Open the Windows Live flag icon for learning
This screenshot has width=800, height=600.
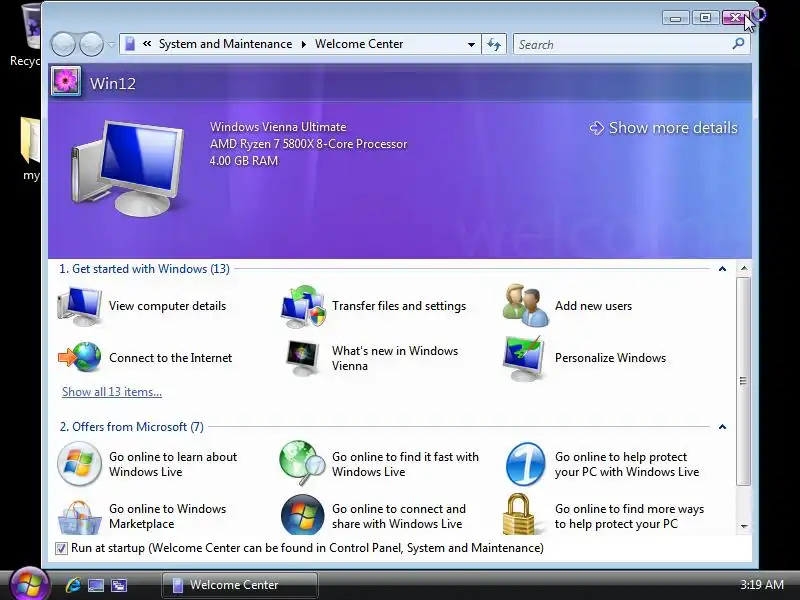click(x=79, y=464)
